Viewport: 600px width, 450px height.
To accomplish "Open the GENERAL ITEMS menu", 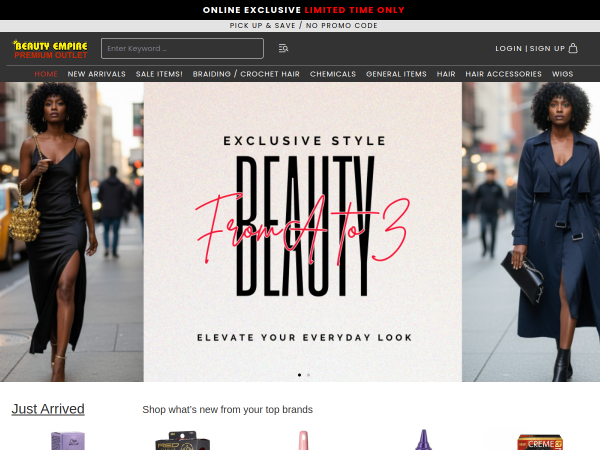I will click(396, 74).
